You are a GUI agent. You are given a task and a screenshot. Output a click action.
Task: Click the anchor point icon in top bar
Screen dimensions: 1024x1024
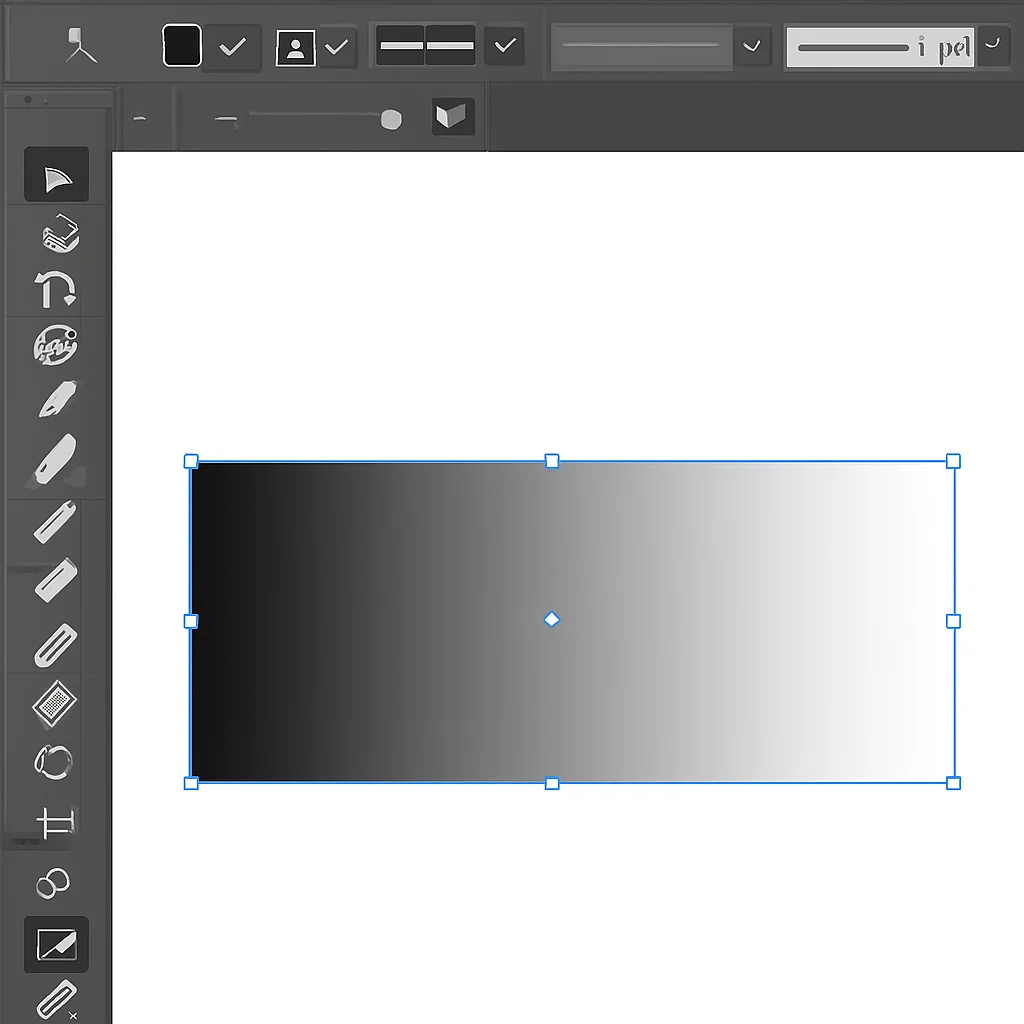[80, 45]
